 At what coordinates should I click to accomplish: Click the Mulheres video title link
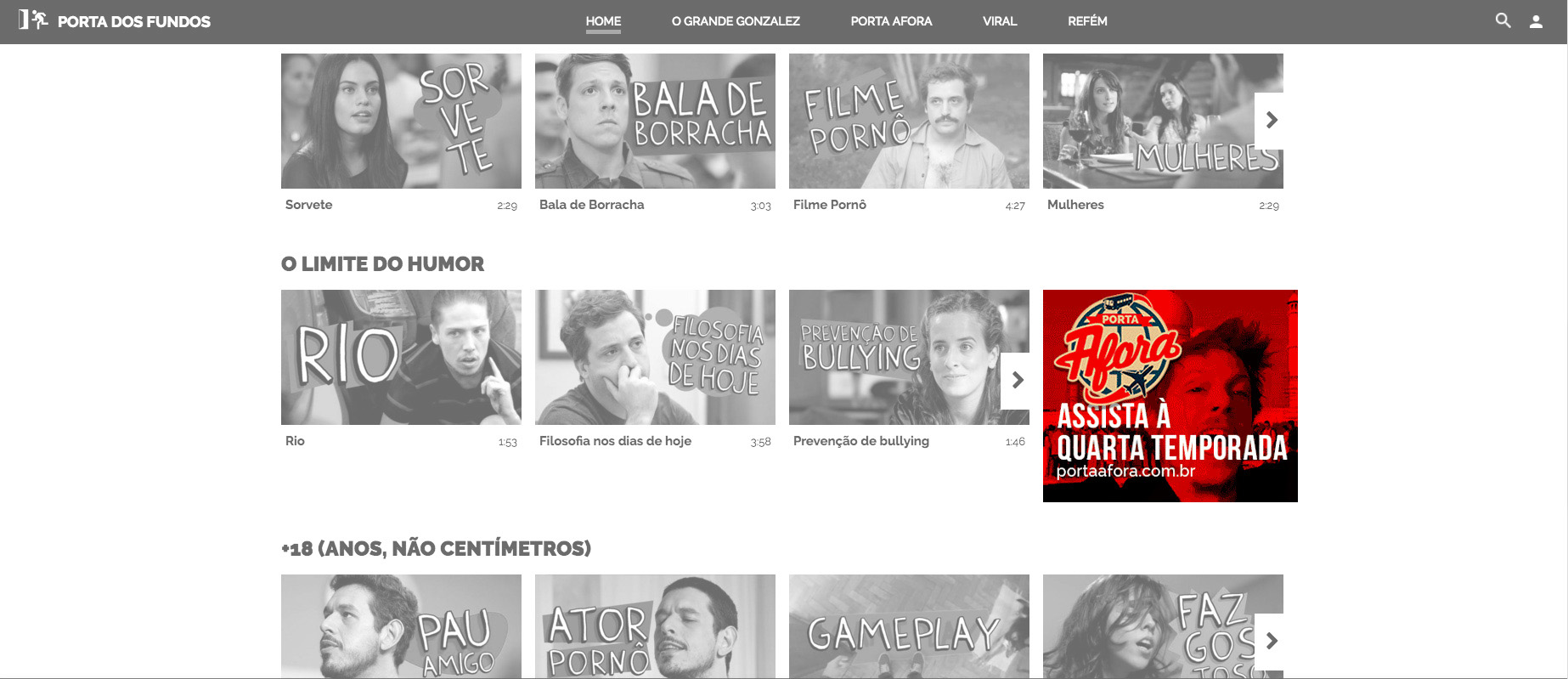click(x=1075, y=205)
